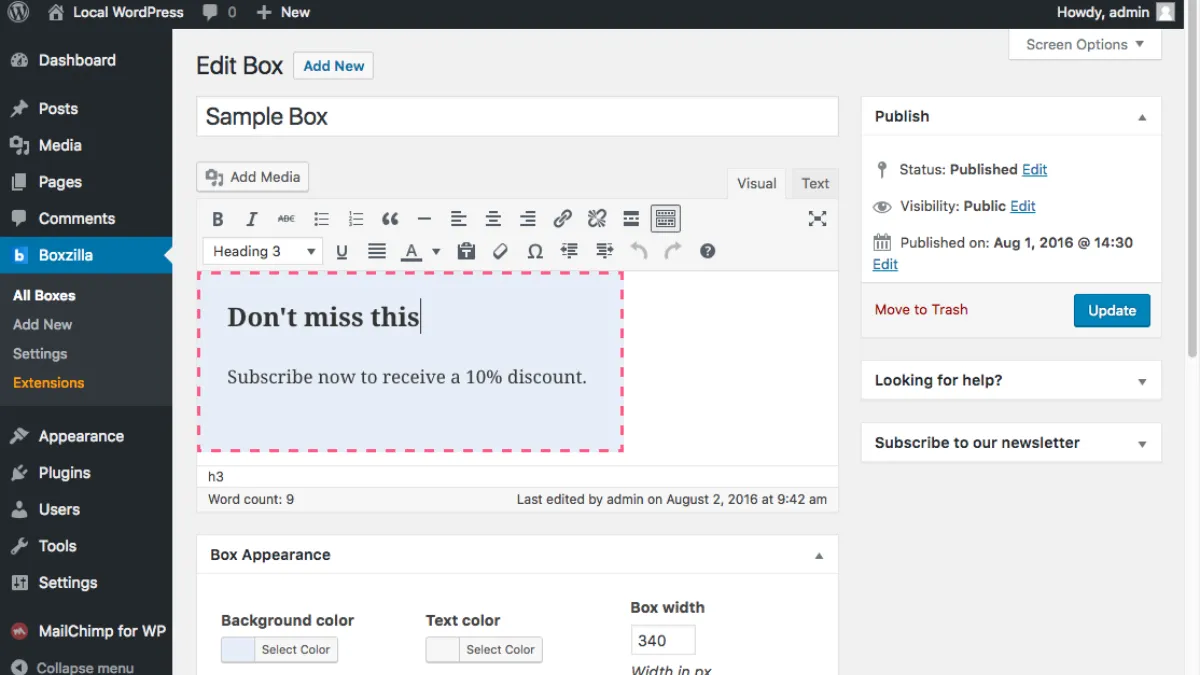1200x675 pixels.
Task: Toggle bold formatting in the editor toolbar
Action: 218,219
